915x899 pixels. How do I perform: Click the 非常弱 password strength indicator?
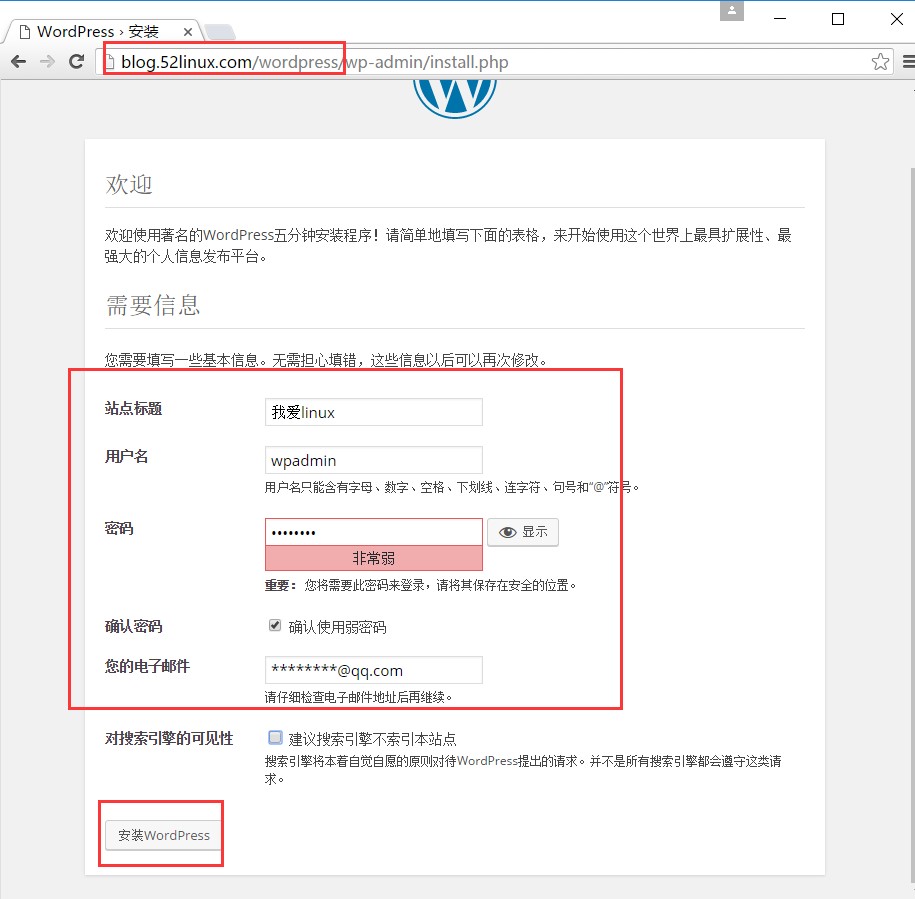[x=373, y=558]
